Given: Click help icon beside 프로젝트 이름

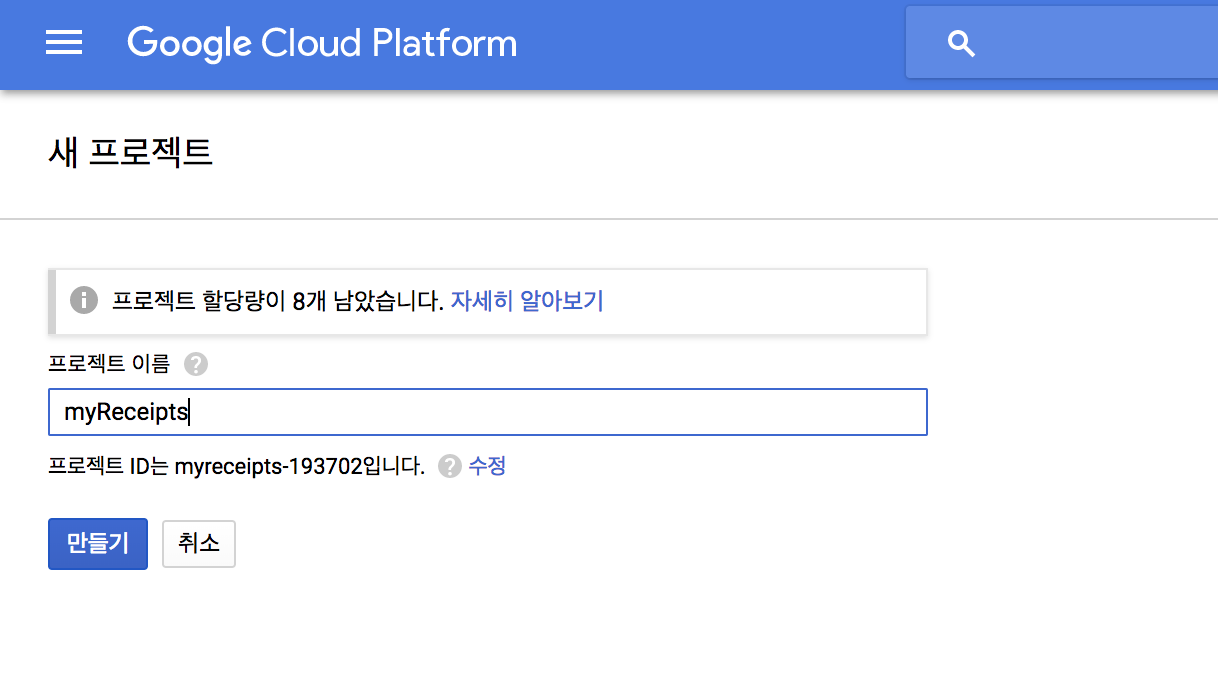Looking at the screenshot, I should (x=196, y=364).
